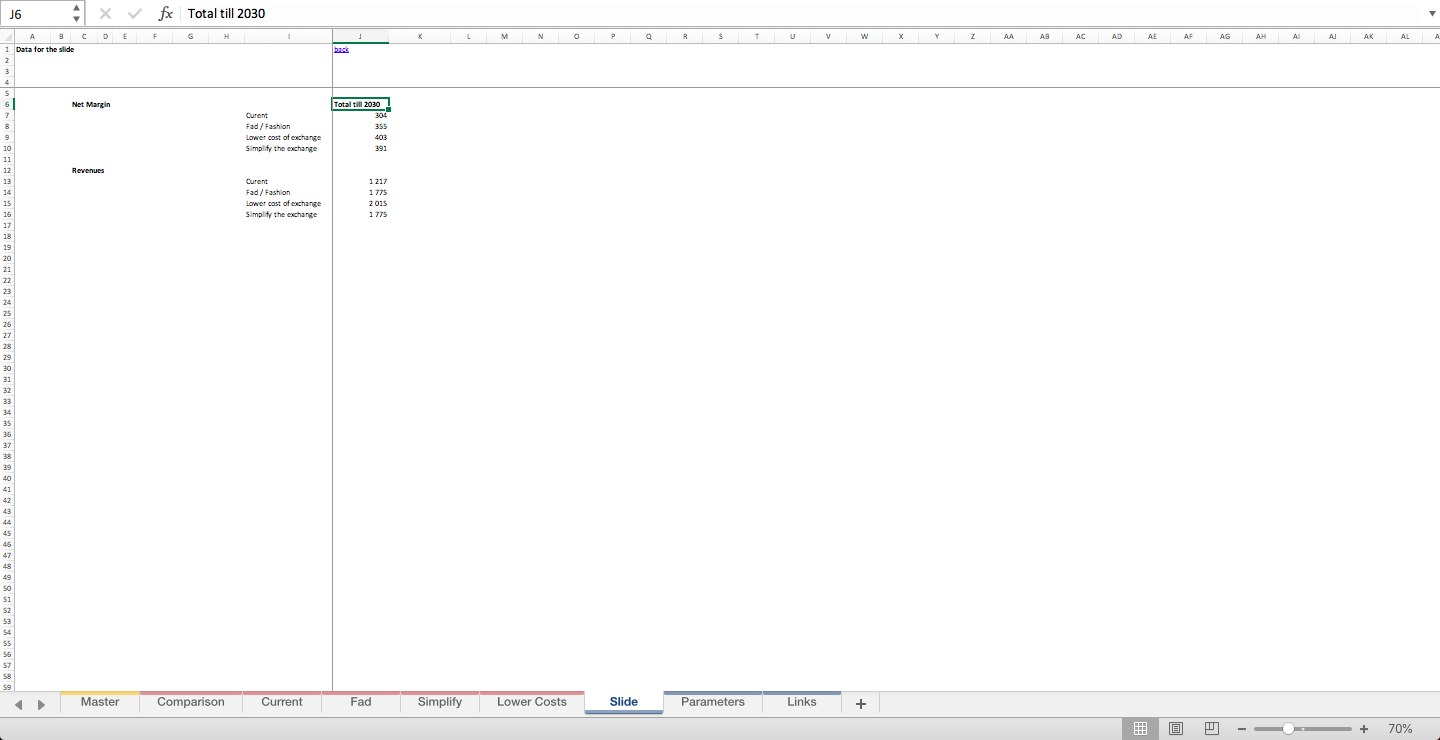1440x740 pixels.
Task: Open the Comparison sheet
Action: point(190,702)
